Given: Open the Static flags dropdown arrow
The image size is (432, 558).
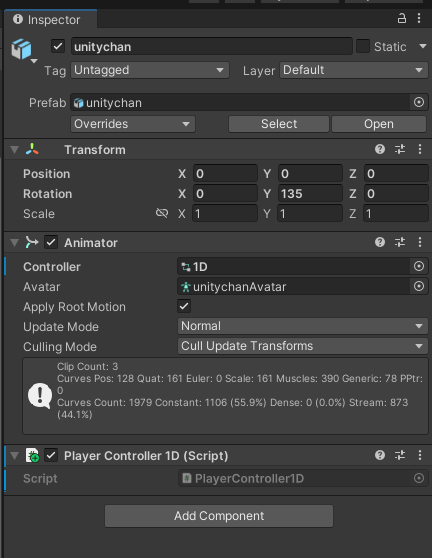Looking at the screenshot, I should click(x=423, y=46).
